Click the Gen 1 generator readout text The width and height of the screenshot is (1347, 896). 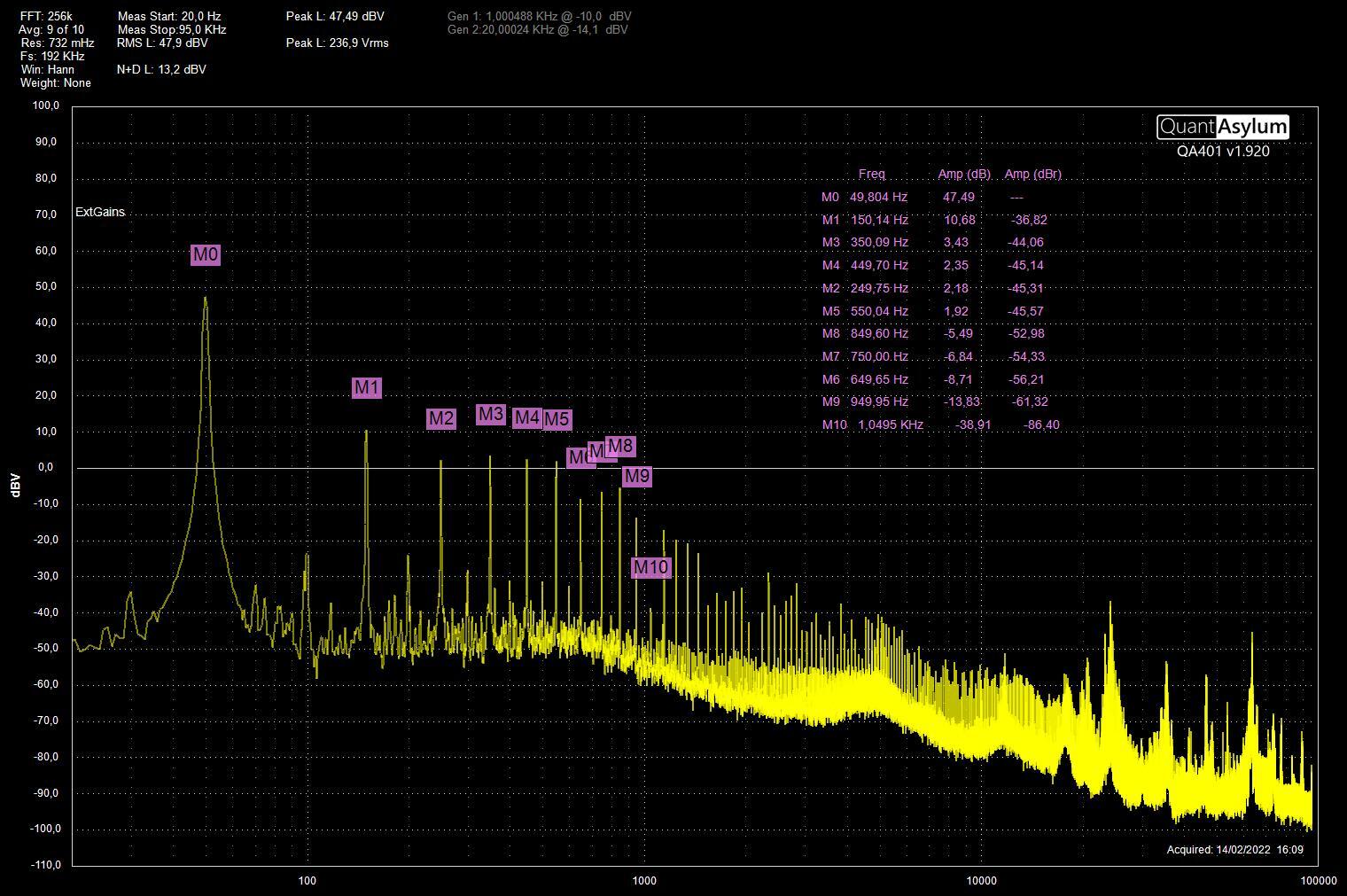pyautogui.click(x=539, y=16)
